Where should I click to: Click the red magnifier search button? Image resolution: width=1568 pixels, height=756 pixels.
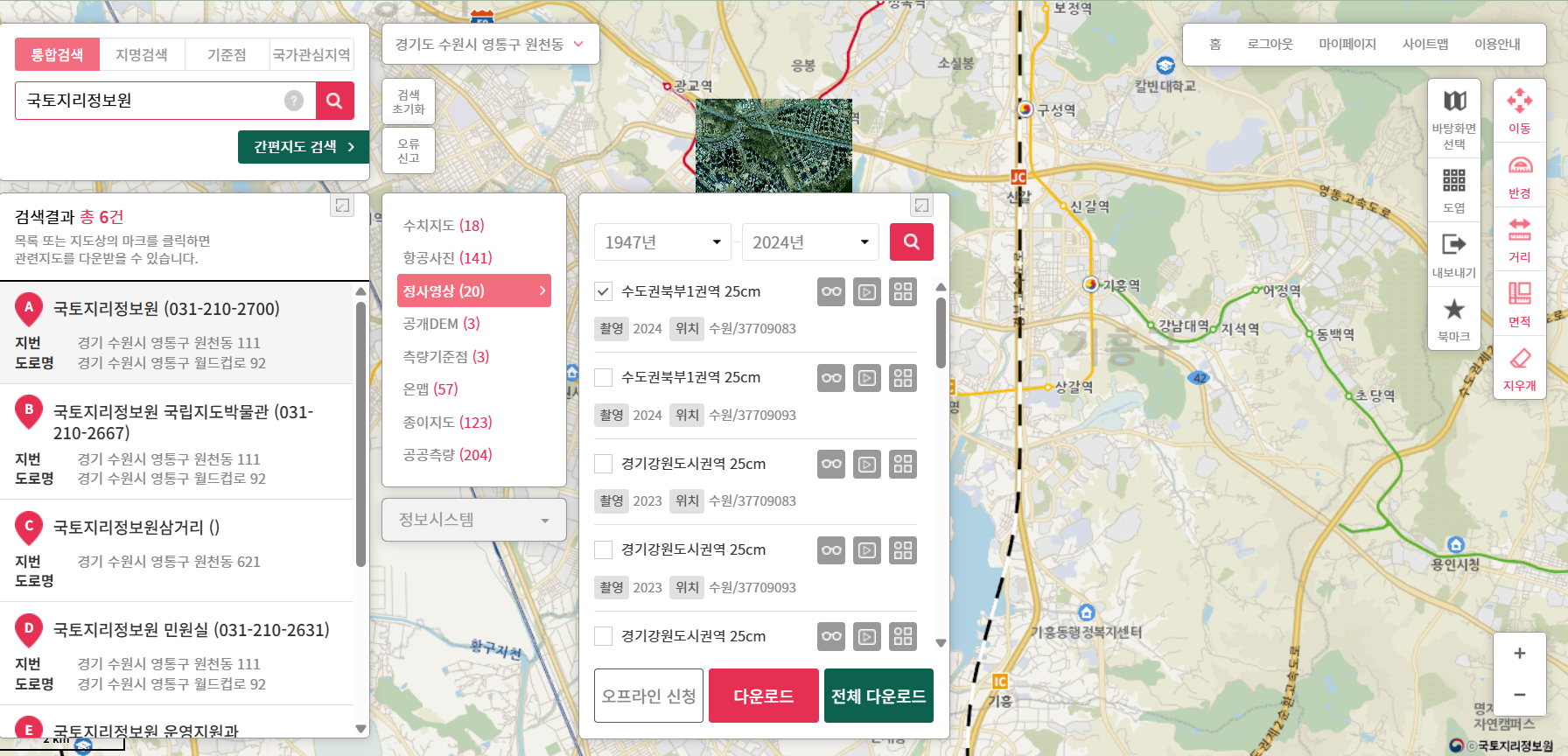tap(334, 101)
